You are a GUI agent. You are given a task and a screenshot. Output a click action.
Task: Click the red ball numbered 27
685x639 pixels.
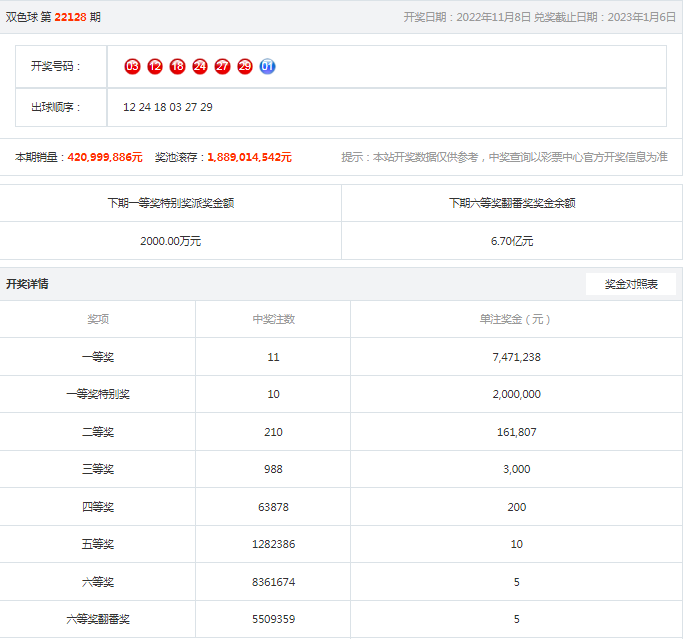(222, 66)
